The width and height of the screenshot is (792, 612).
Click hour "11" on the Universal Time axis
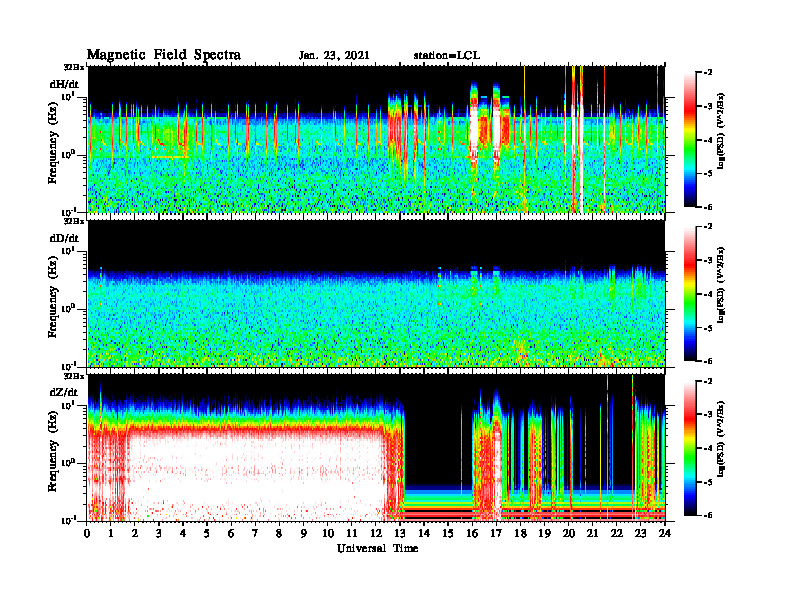352,533
